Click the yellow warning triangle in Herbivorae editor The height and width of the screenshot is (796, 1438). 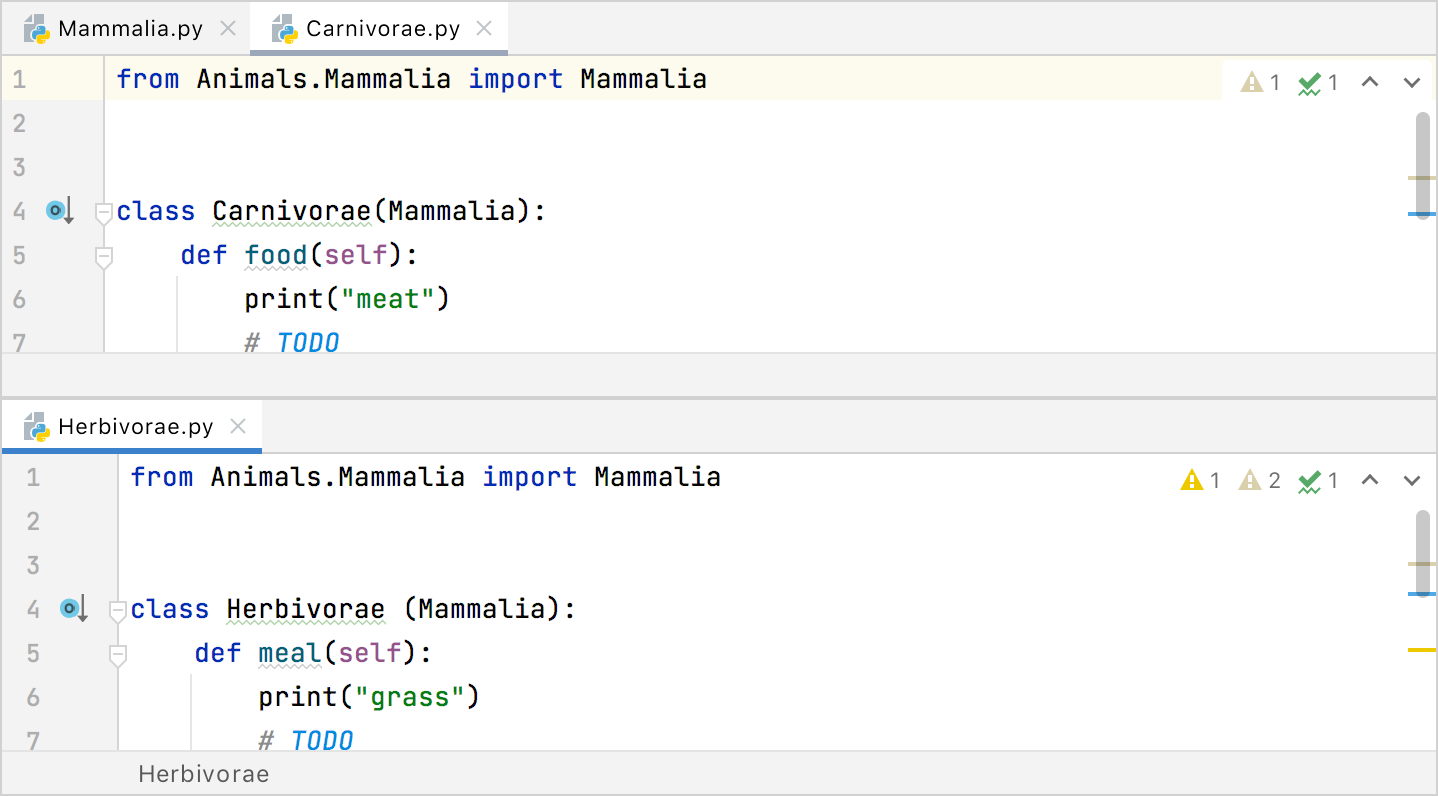coord(1200,480)
